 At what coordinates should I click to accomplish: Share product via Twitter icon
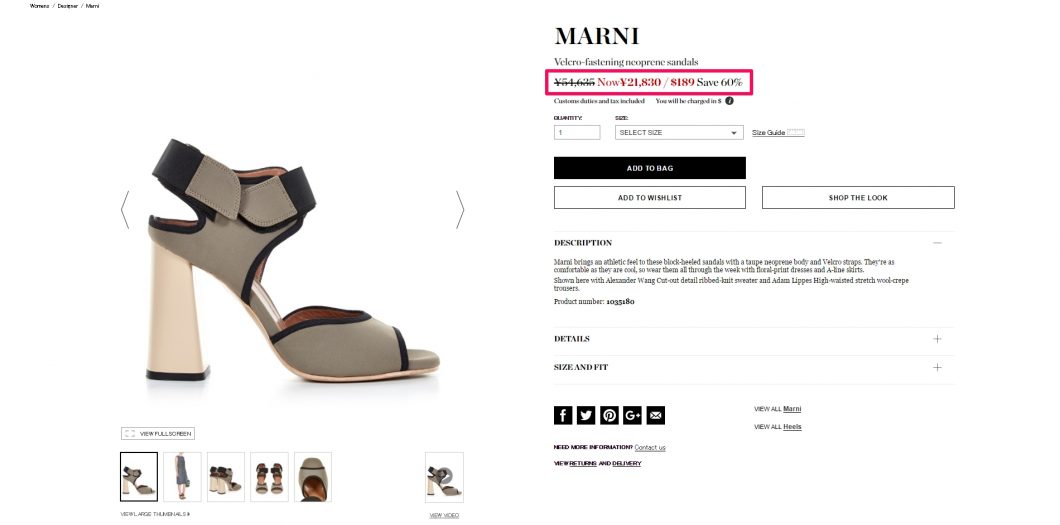(586, 416)
